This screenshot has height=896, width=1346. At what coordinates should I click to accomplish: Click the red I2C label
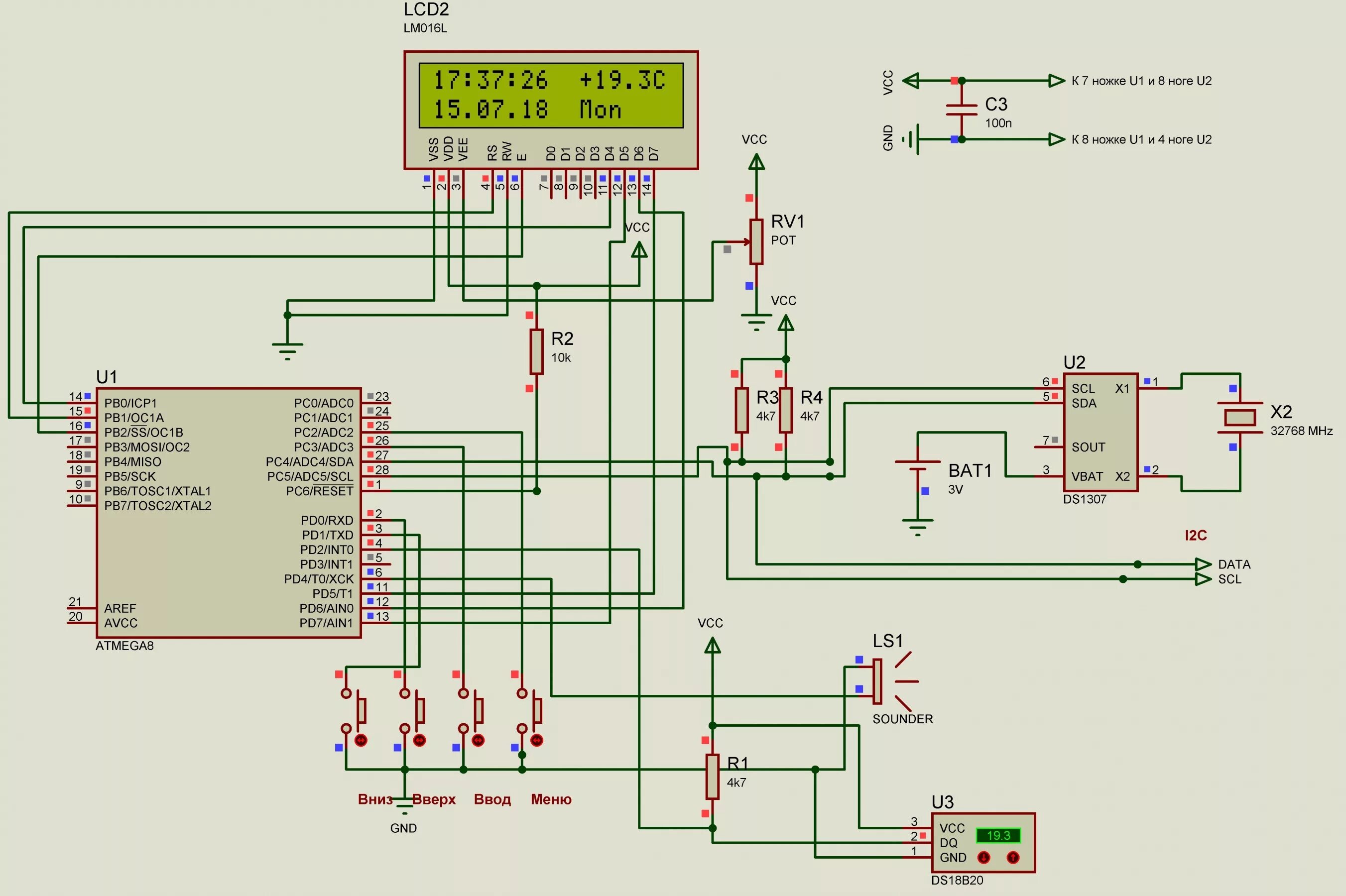[1196, 535]
